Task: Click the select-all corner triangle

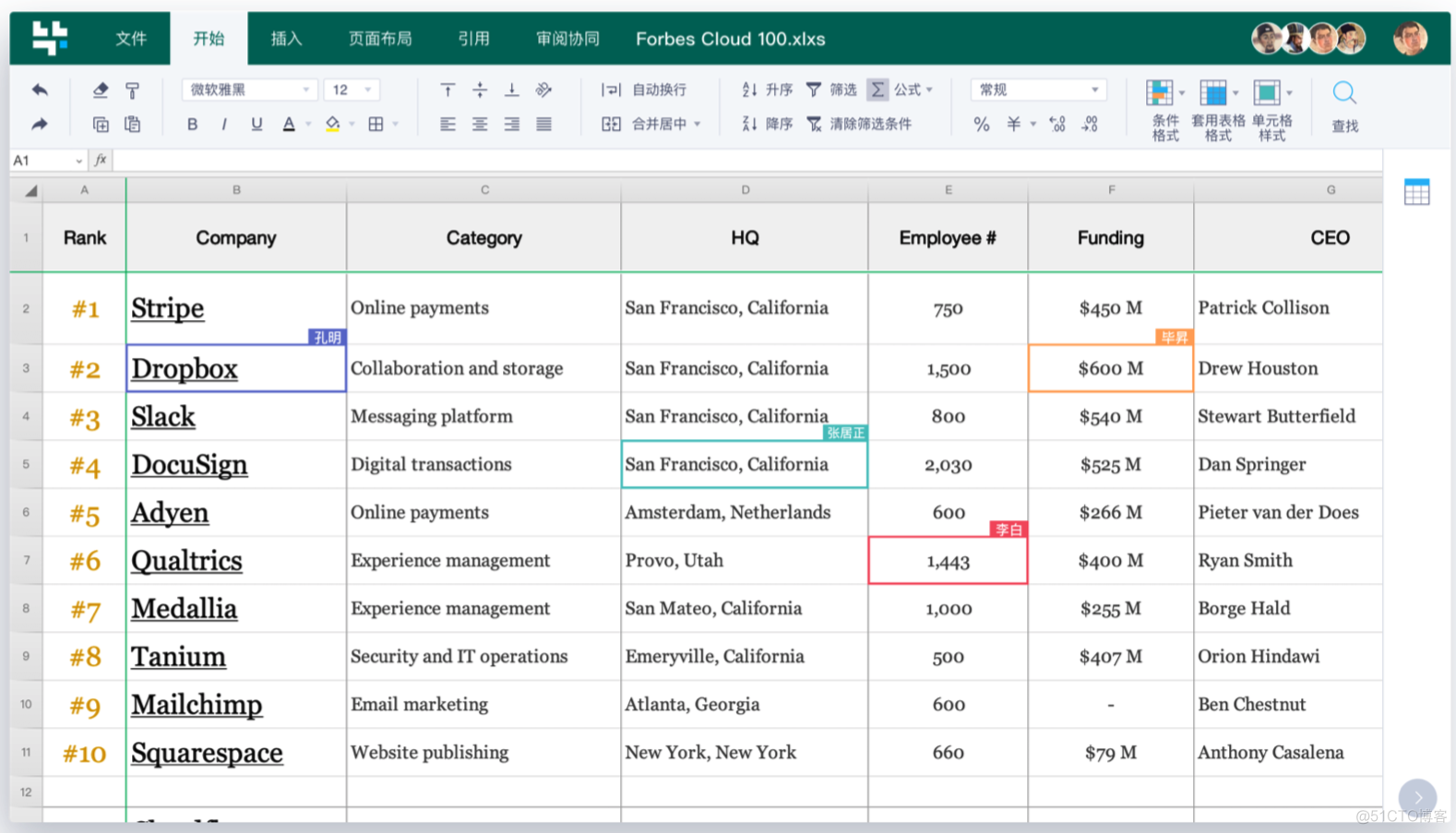Action: coord(30,191)
